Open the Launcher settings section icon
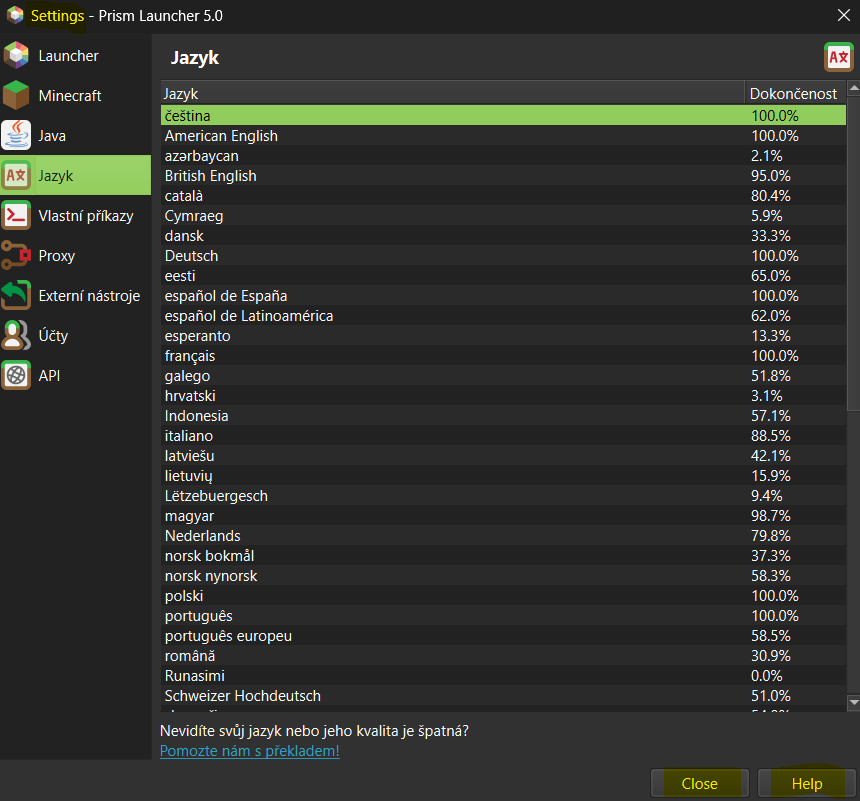 click(18, 55)
